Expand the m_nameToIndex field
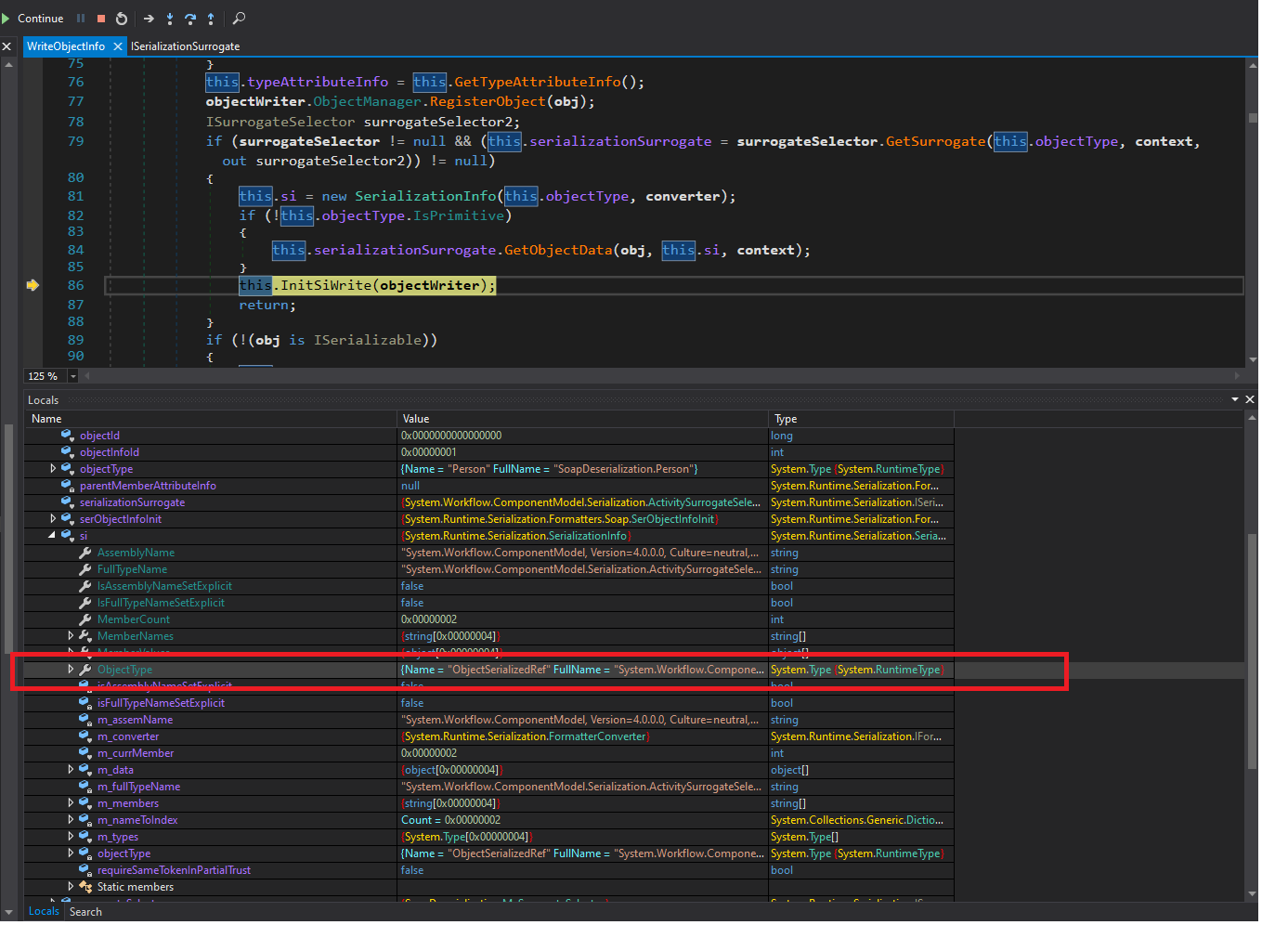Image resolution: width=1288 pixels, height=951 pixels. (71, 820)
